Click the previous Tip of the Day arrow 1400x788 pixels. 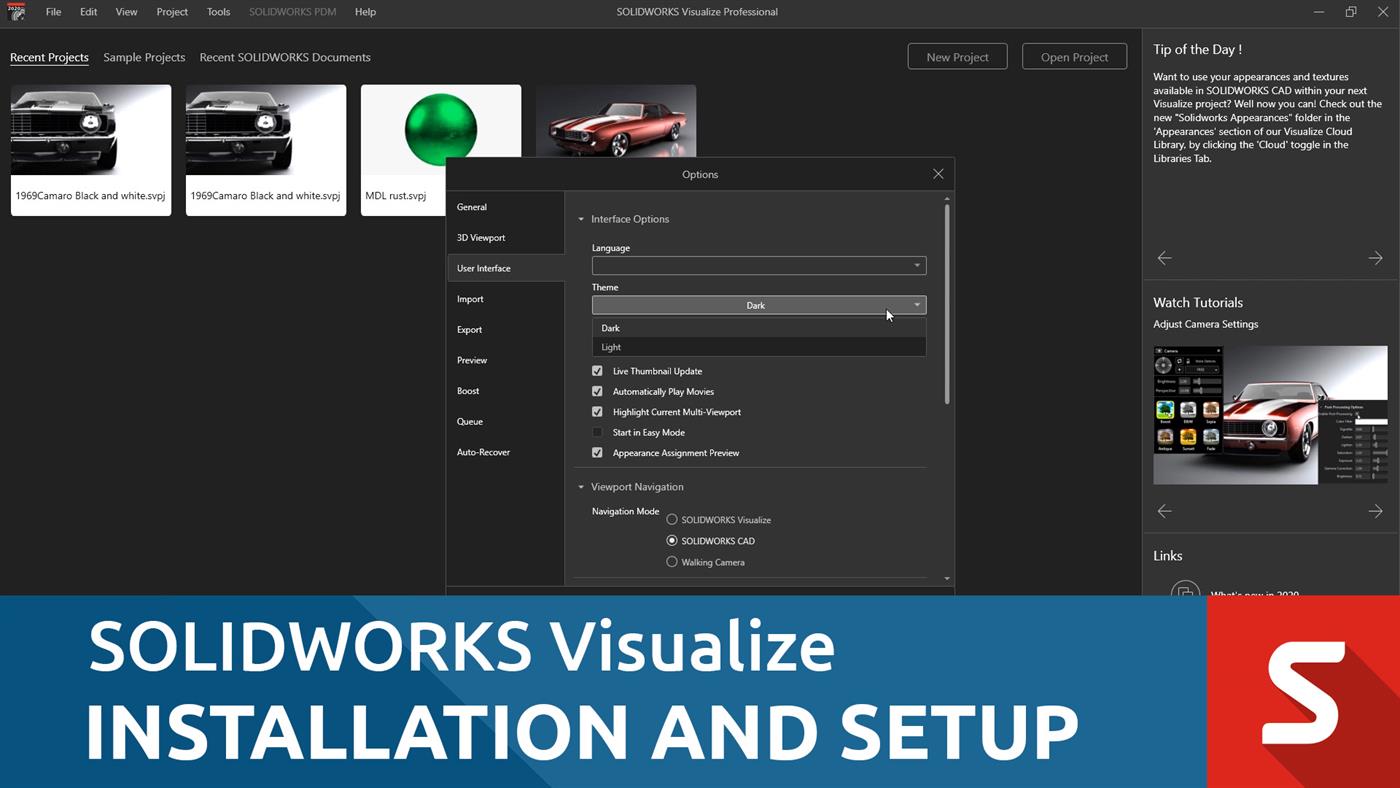point(1164,257)
